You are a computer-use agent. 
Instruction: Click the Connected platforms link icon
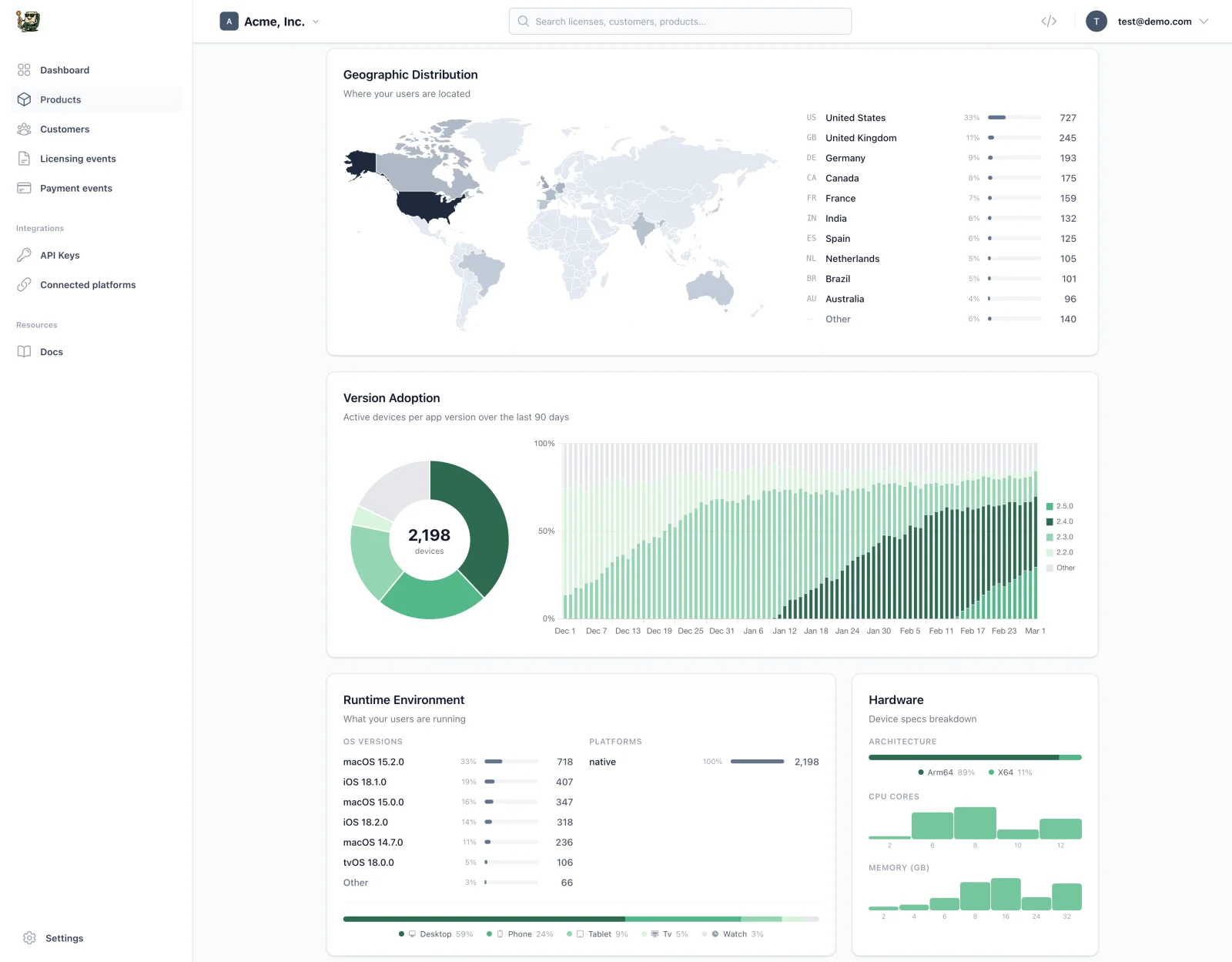coord(24,284)
